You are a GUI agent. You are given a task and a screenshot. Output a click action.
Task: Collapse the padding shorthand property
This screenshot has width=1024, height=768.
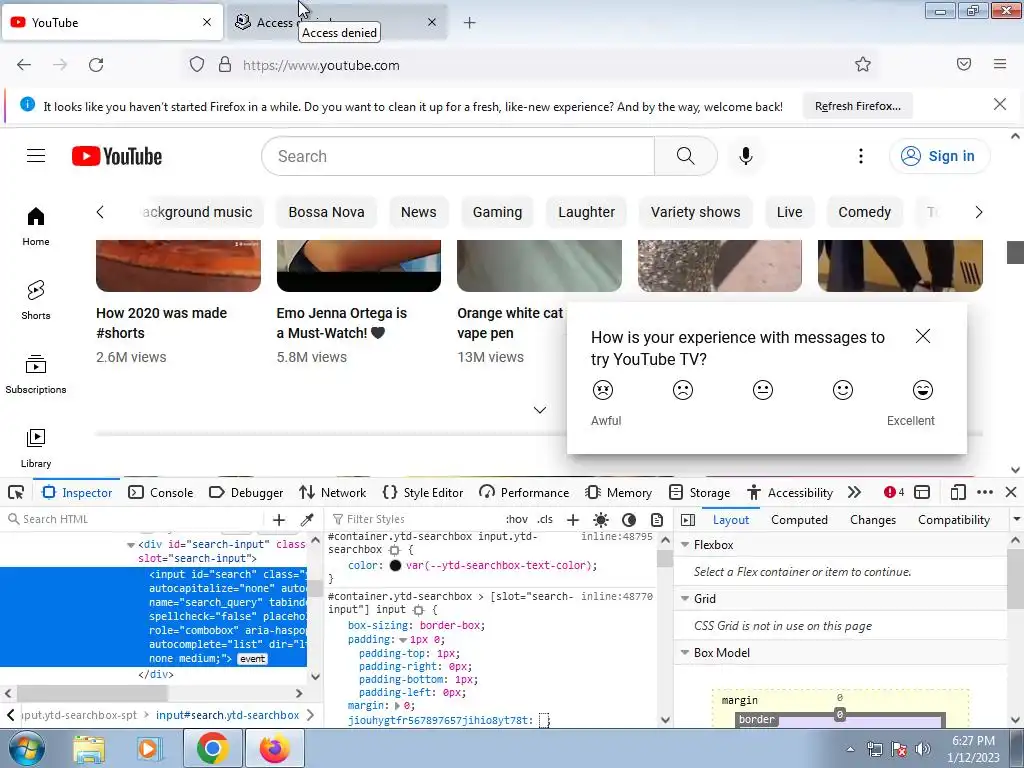[403, 640]
